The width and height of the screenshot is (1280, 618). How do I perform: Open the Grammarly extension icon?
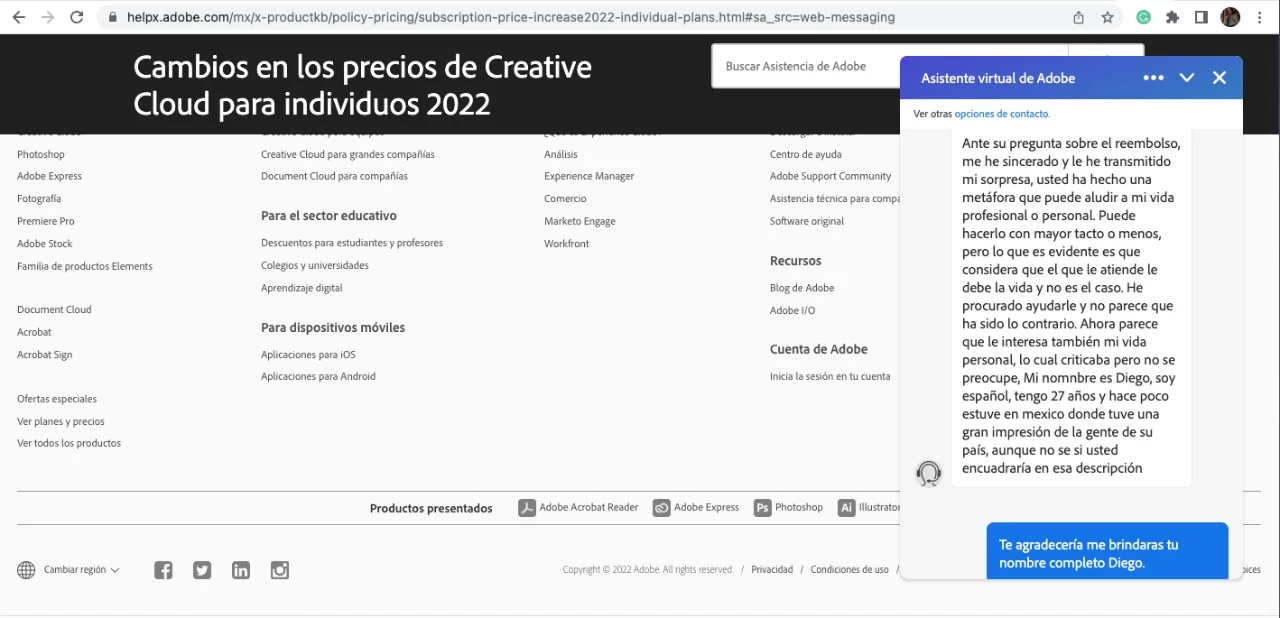[1144, 17]
